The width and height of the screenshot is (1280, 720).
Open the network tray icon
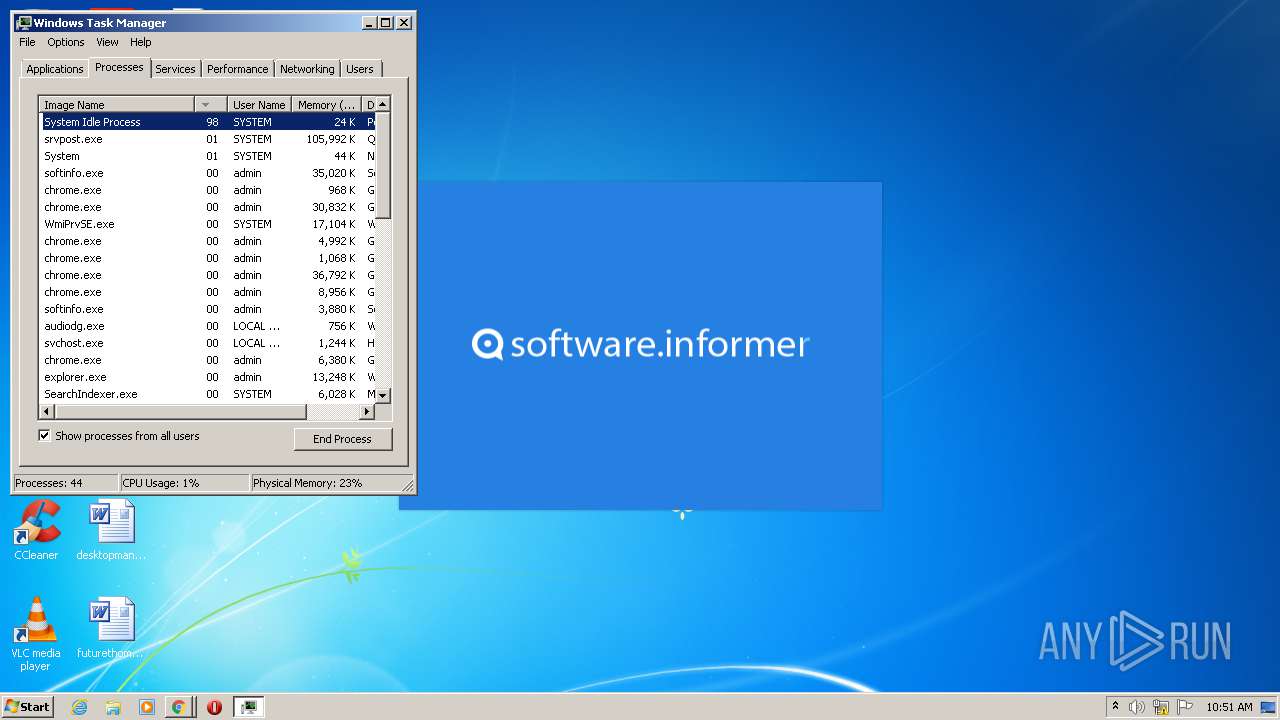(1161, 707)
